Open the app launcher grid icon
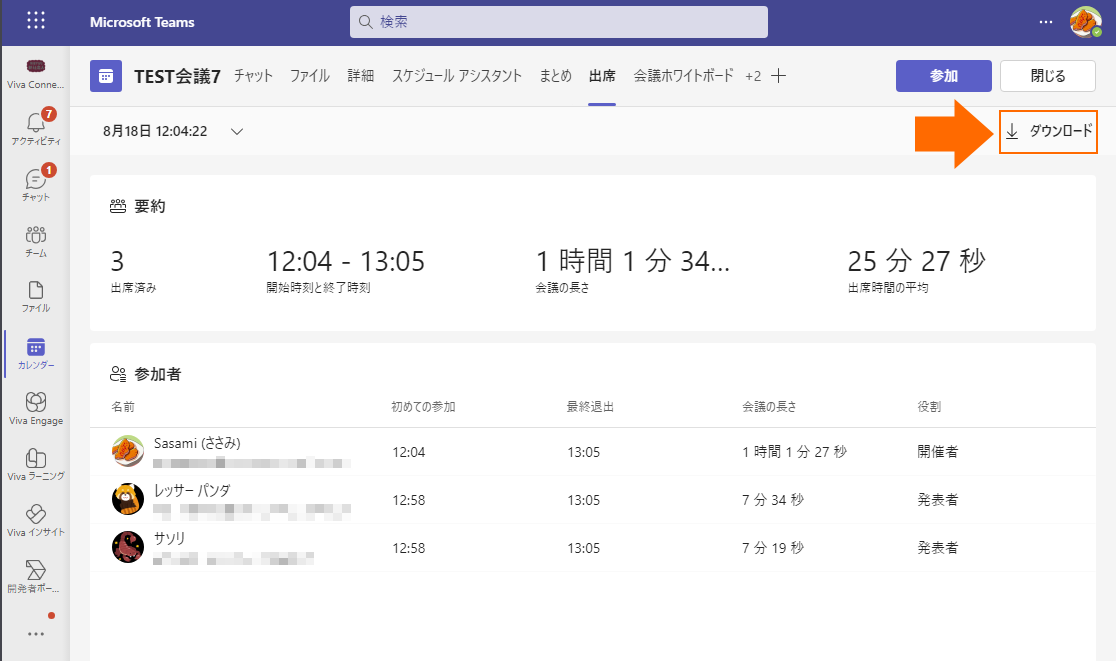 [x=36, y=21]
